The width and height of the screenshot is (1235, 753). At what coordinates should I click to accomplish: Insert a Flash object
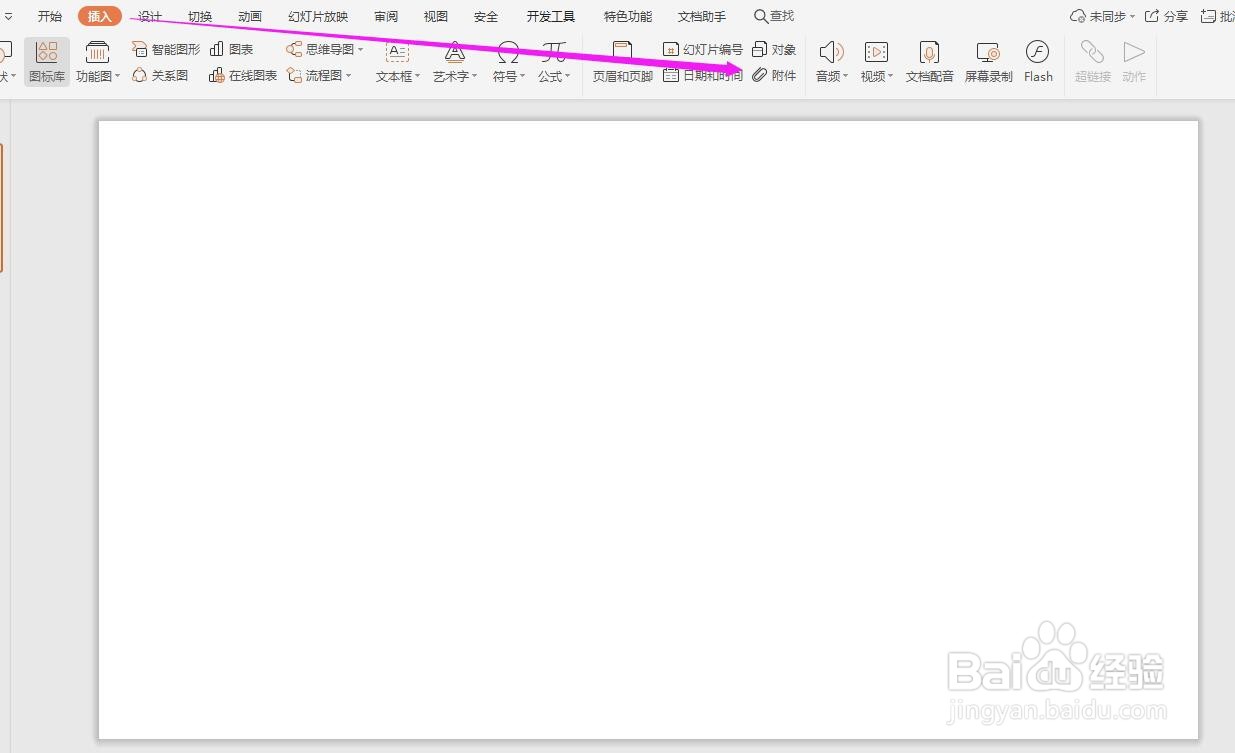pyautogui.click(x=1038, y=62)
